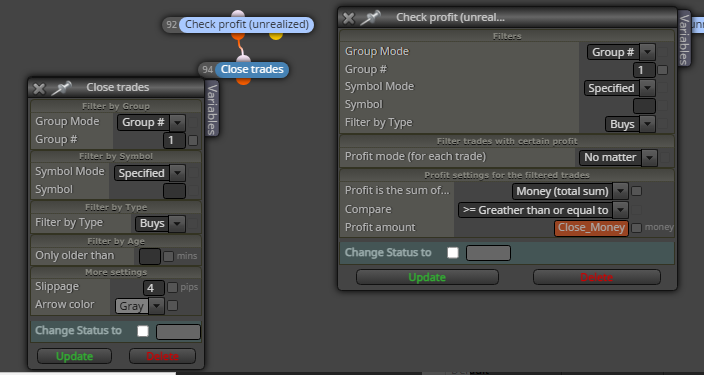Image resolution: width=704 pixels, height=375 pixels.
Task: Click Only older than input field
Action: [150, 256]
